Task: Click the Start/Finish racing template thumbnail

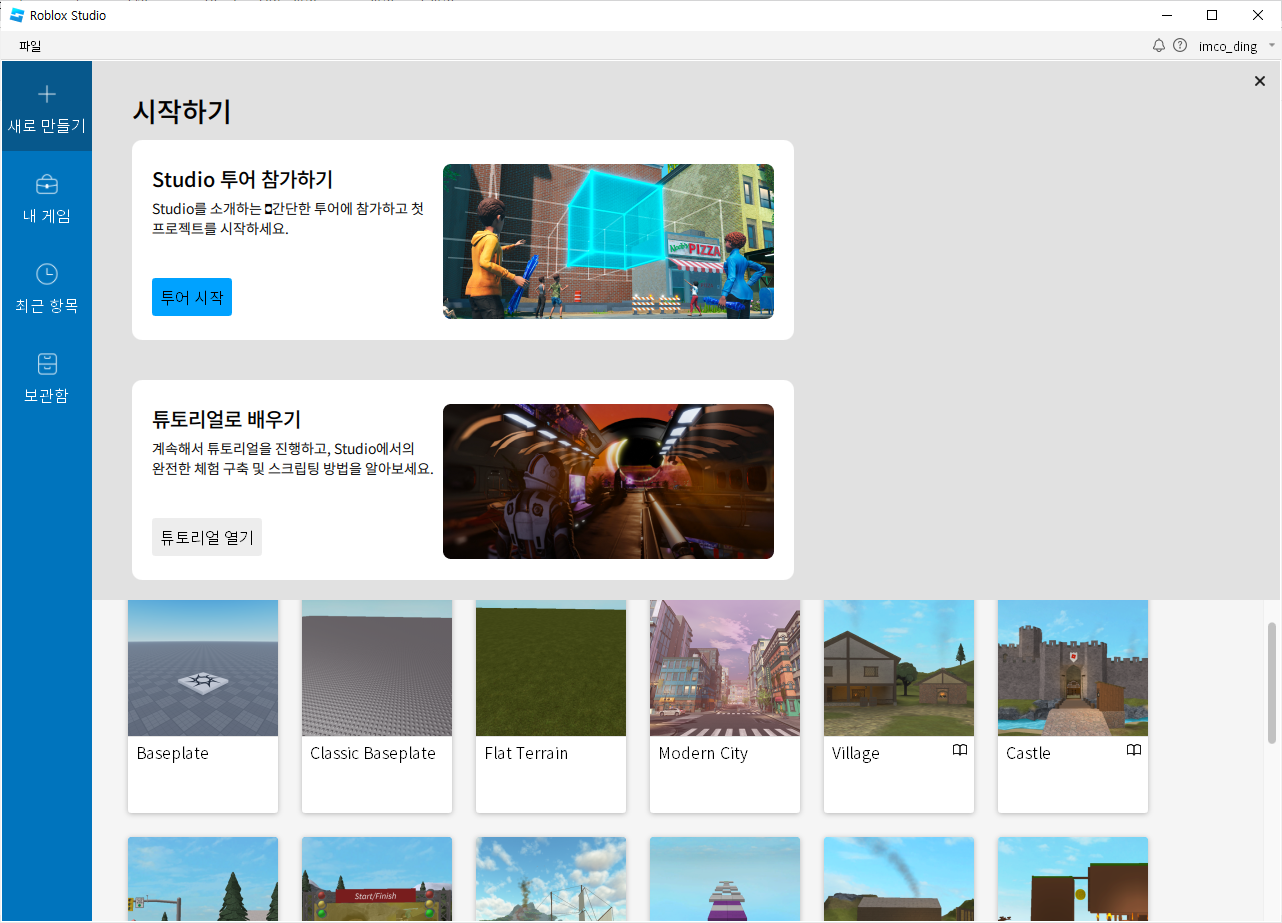Action: tap(377, 880)
